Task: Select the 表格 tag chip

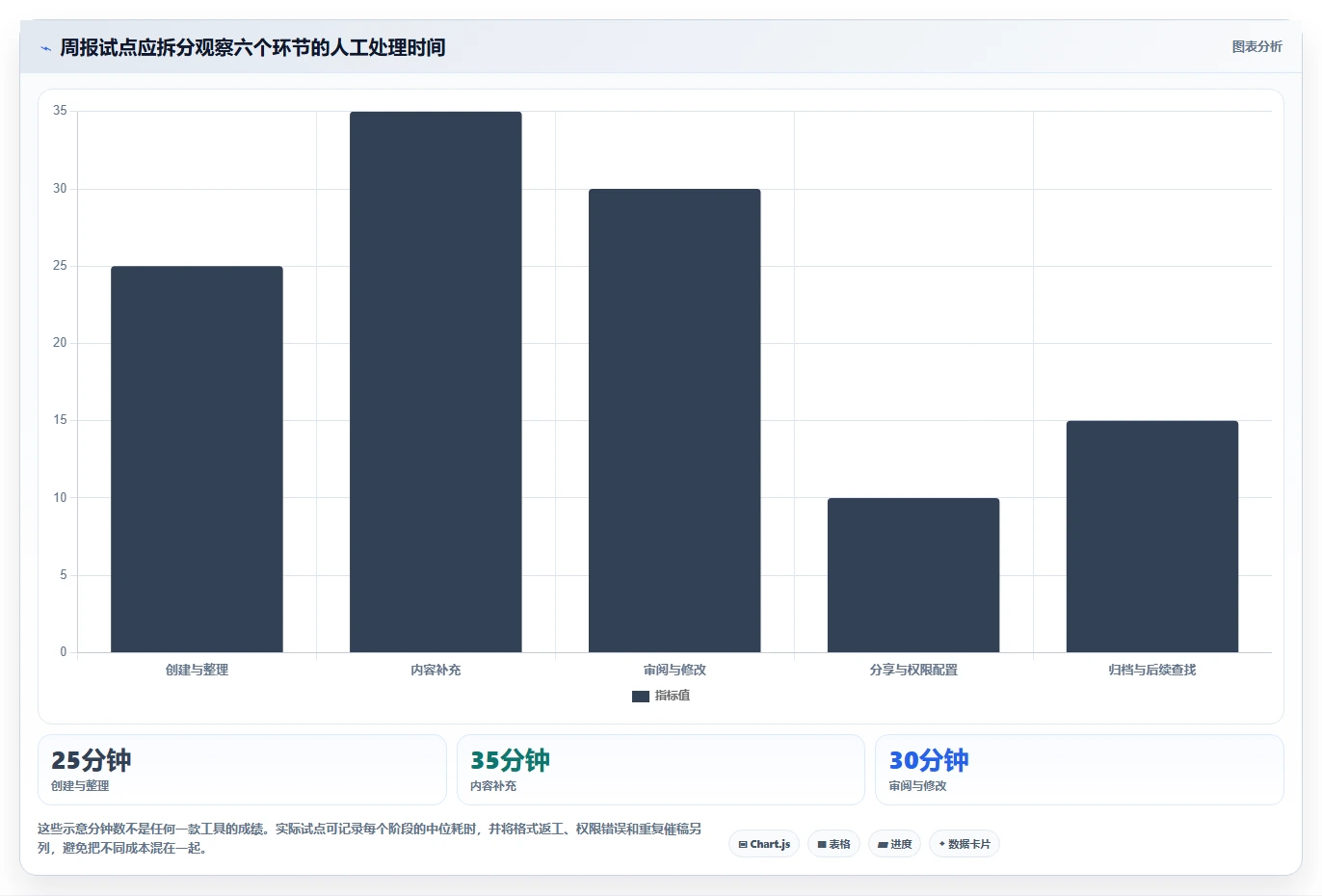Action: pyautogui.click(x=834, y=844)
